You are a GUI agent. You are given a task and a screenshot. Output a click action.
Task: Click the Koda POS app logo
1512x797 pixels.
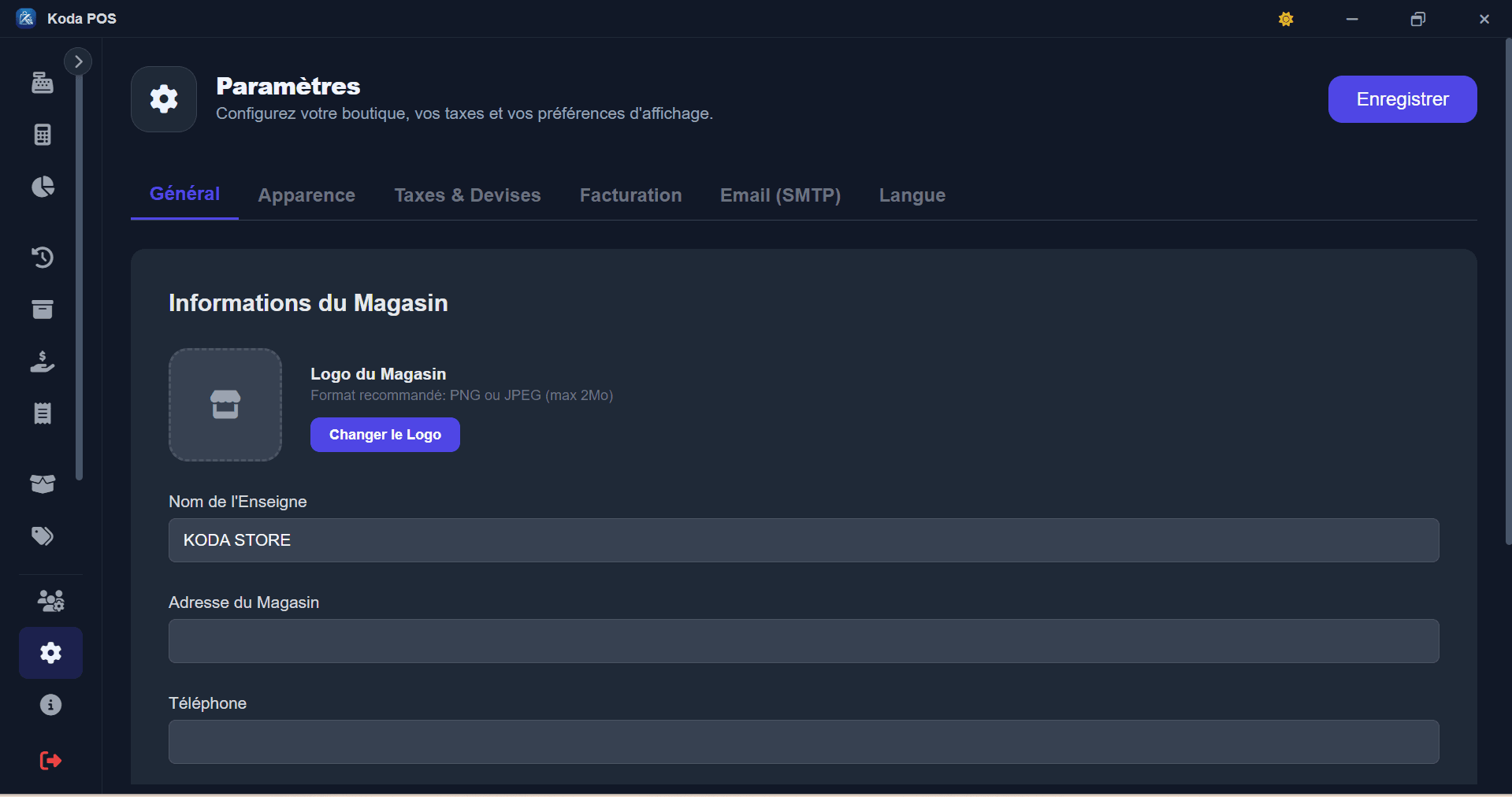pos(26,18)
